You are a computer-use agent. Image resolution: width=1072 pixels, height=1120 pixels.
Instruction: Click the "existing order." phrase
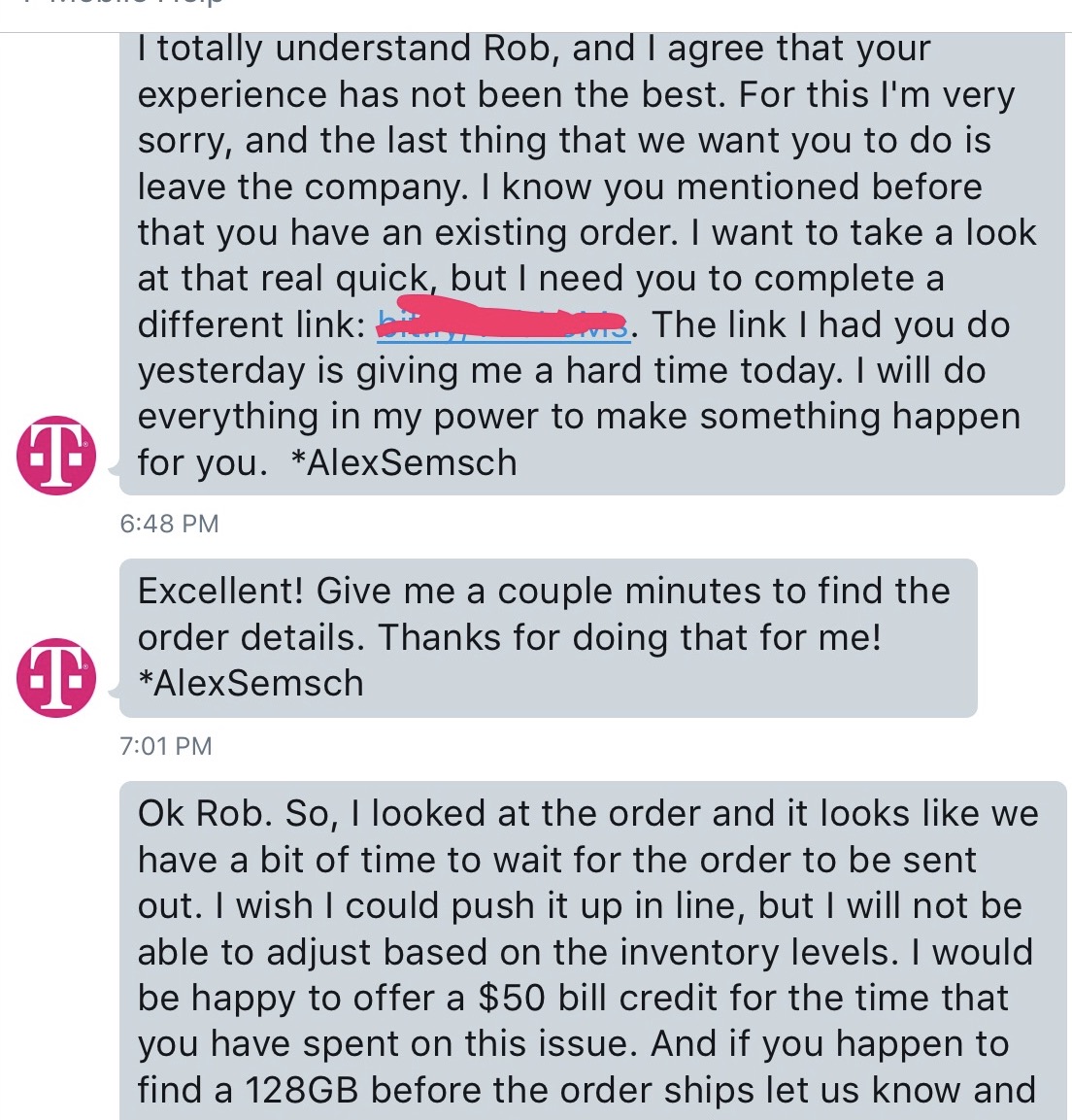(x=556, y=233)
